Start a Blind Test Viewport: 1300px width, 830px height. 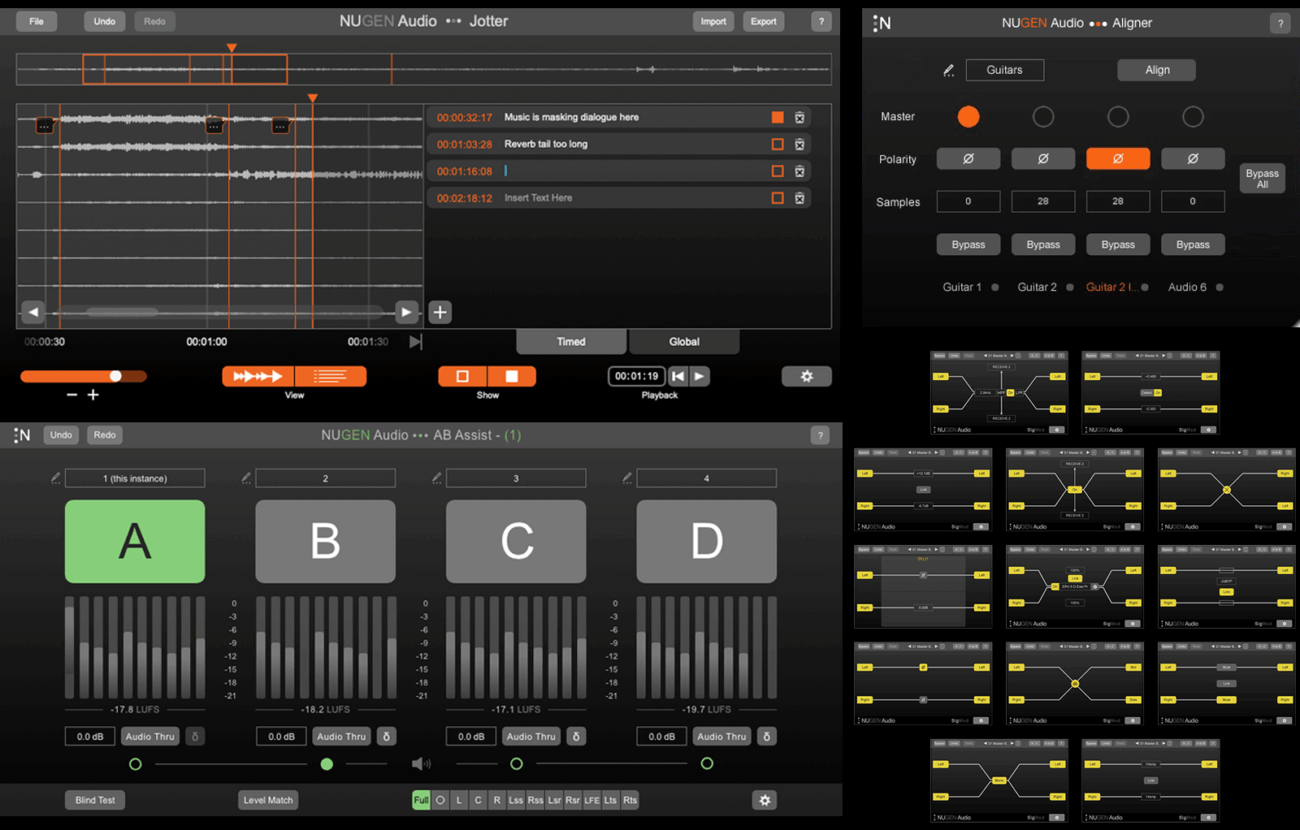pyautogui.click(x=95, y=800)
